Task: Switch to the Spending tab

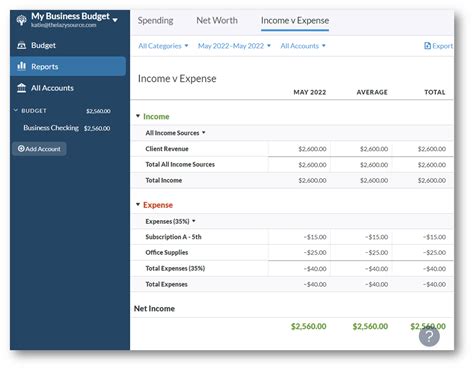Action: coord(155,20)
